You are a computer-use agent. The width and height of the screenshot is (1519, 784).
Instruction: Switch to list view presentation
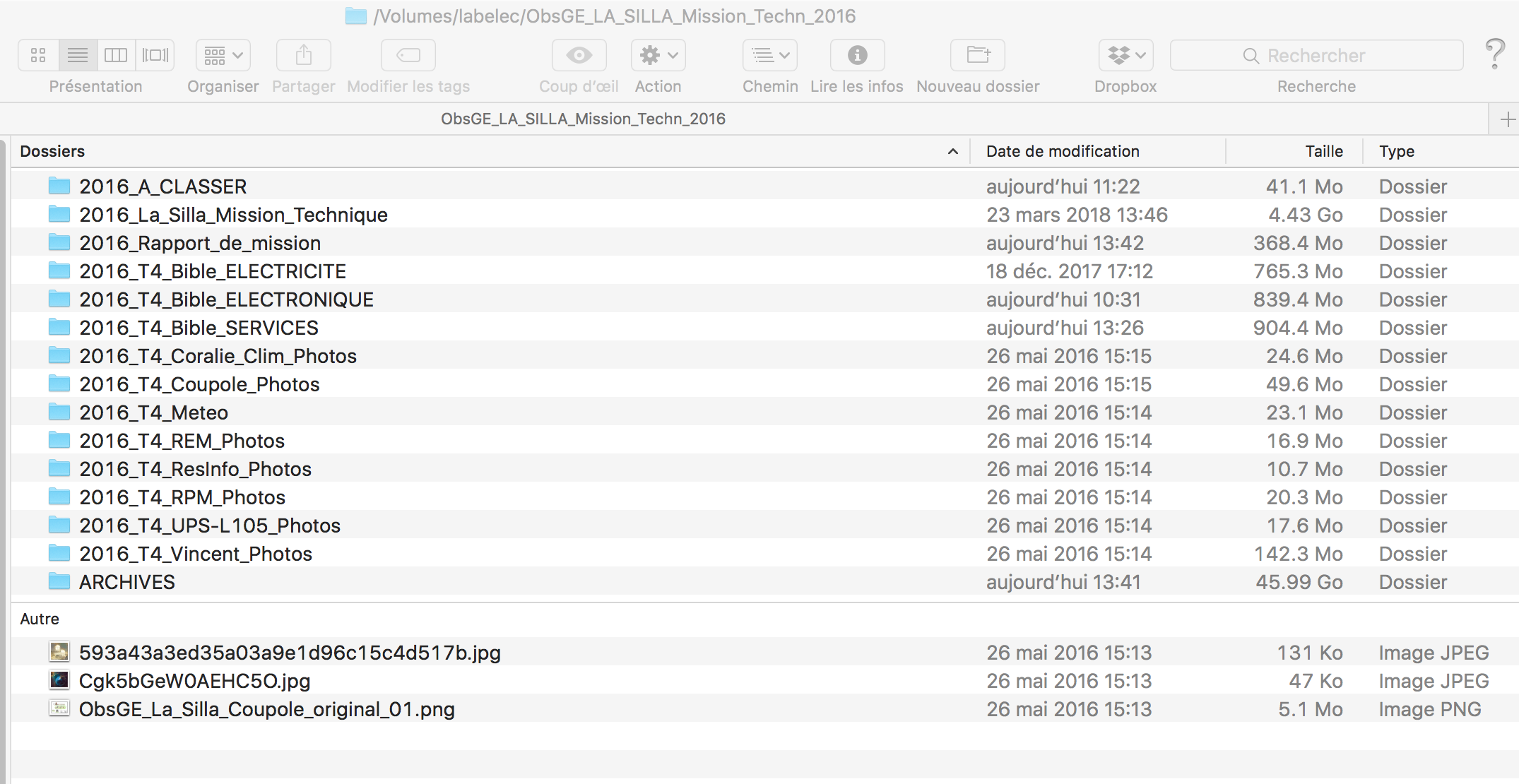[78, 55]
